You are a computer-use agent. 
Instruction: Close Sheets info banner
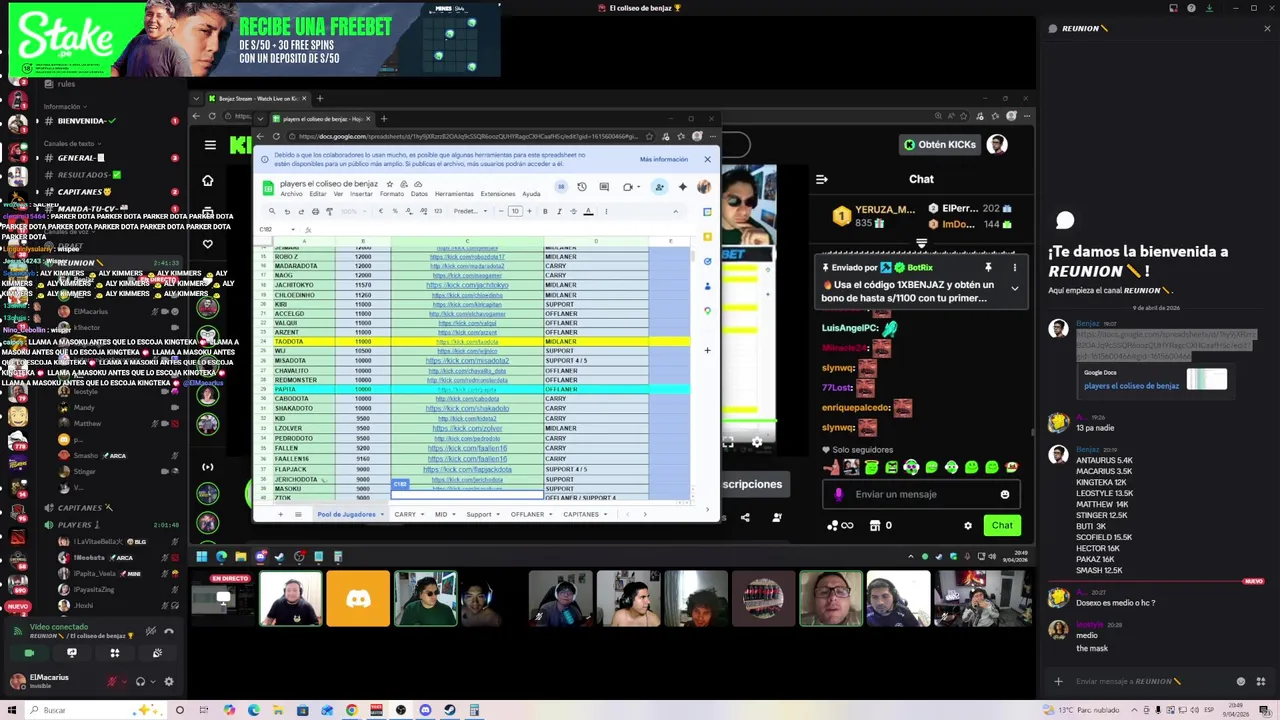707,159
